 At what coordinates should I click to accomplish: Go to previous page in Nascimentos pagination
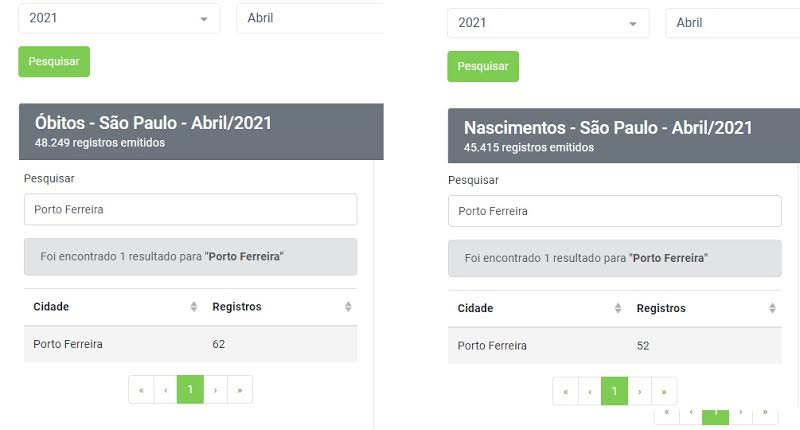pos(590,391)
